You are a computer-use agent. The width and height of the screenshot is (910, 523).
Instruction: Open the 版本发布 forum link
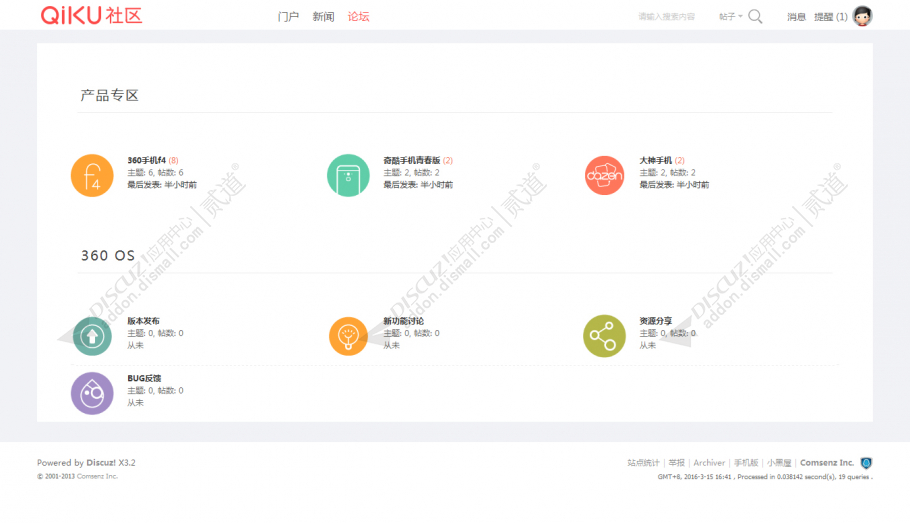143,321
